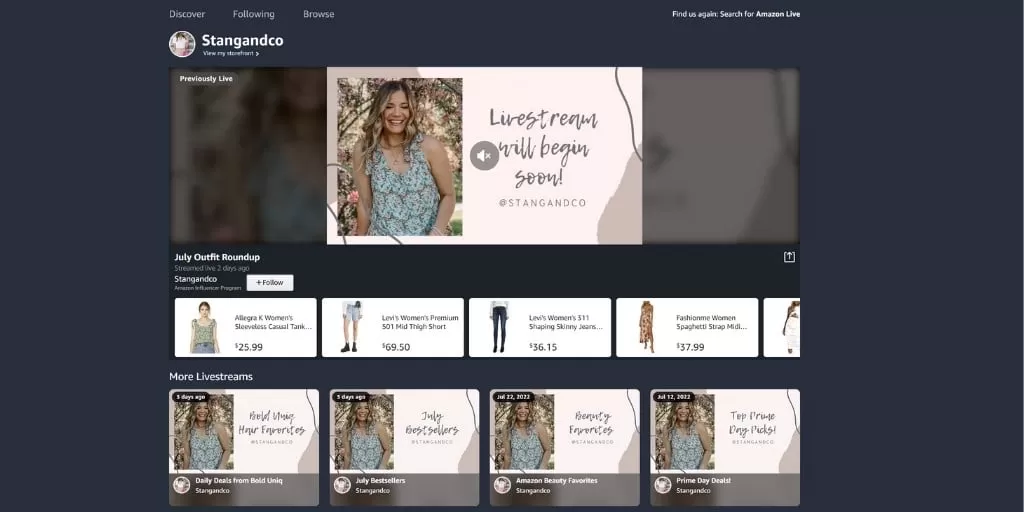Click avatar on July Bestsellers card footer
Viewport: 1024px width, 512px height.
tap(342, 485)
